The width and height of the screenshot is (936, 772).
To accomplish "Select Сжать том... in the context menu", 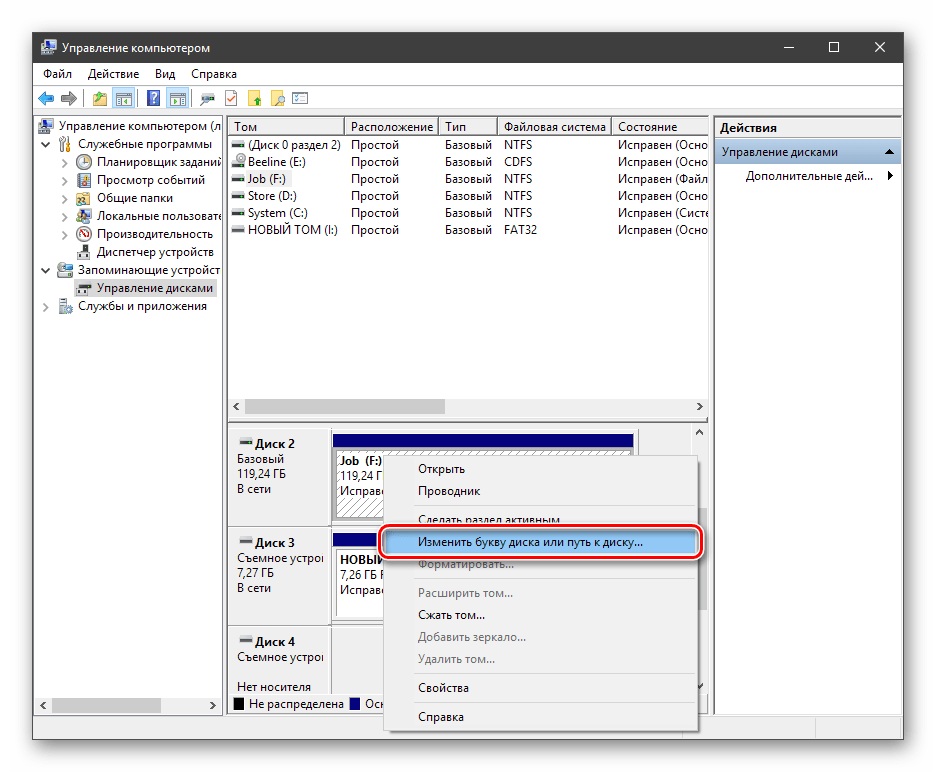I will pyautogui.click(x=451, y=615).
